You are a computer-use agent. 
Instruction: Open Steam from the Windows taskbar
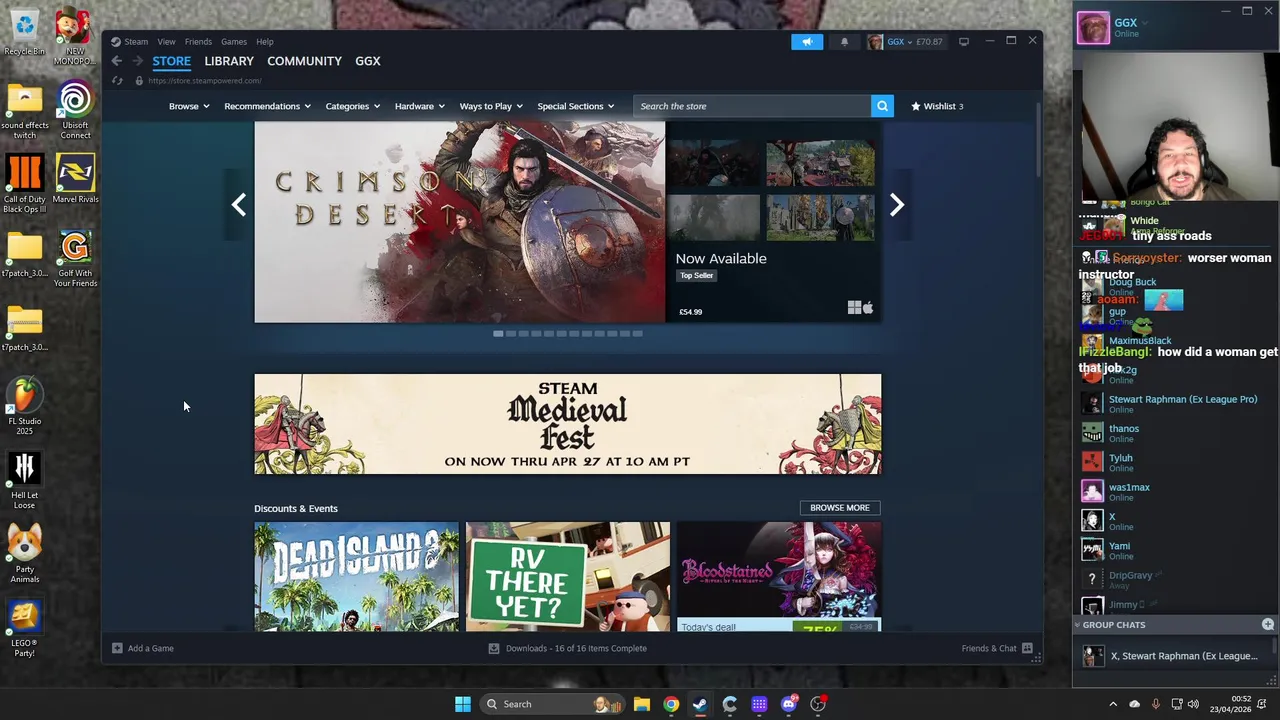coord(700,704)
